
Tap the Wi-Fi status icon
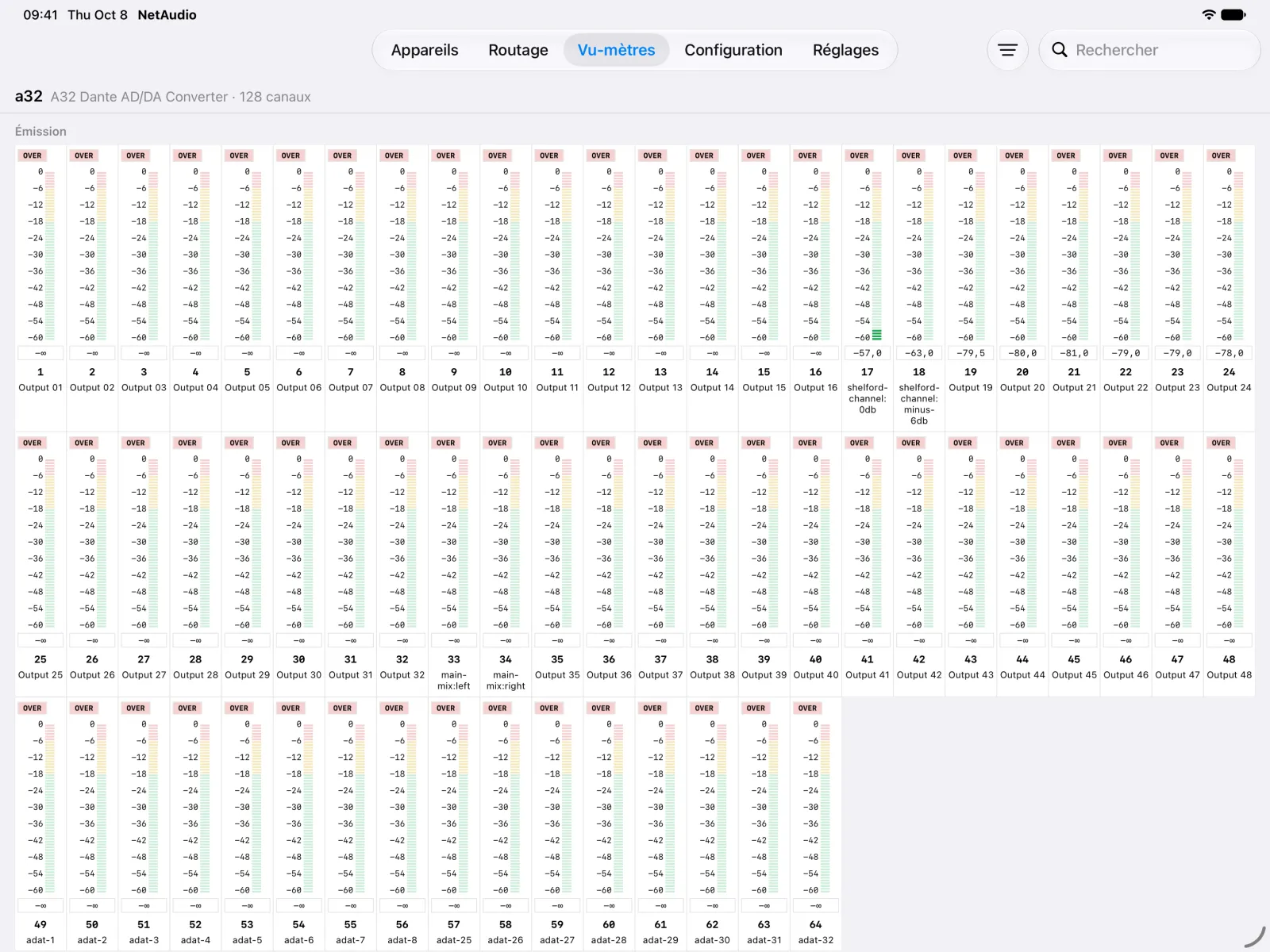(1208, 14)
